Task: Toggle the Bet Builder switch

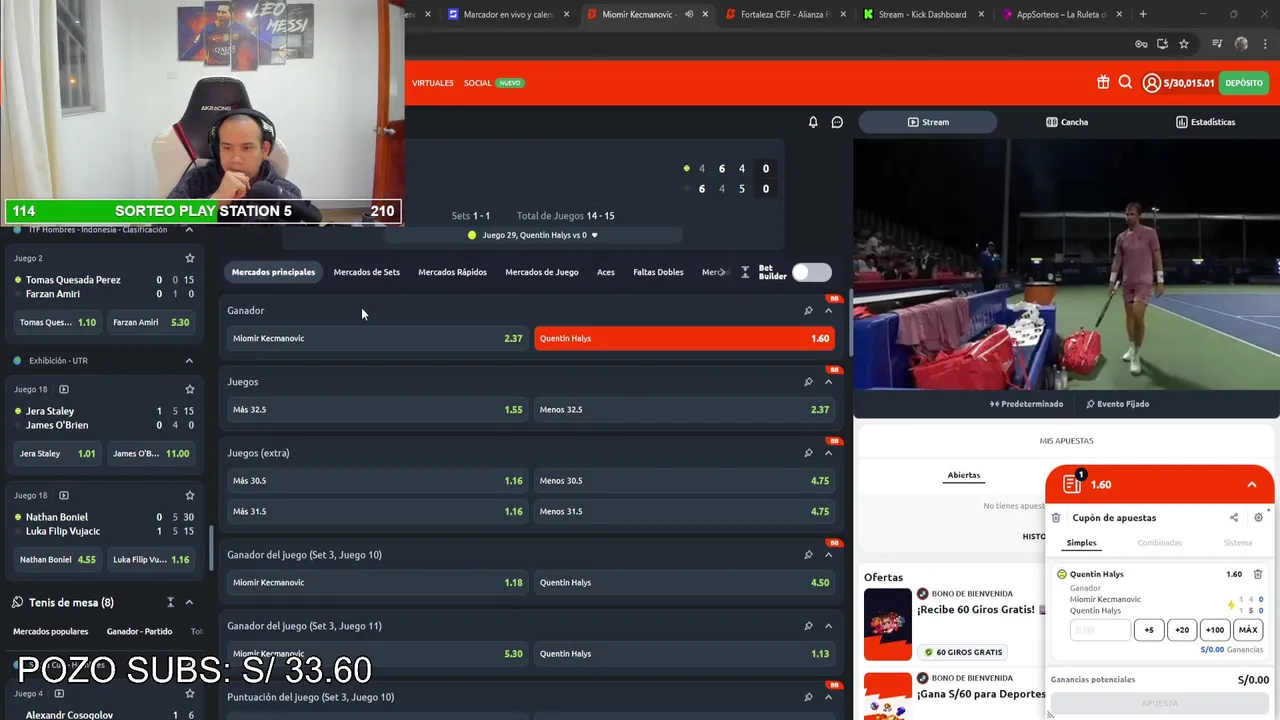Action: [x=811, y=272]
